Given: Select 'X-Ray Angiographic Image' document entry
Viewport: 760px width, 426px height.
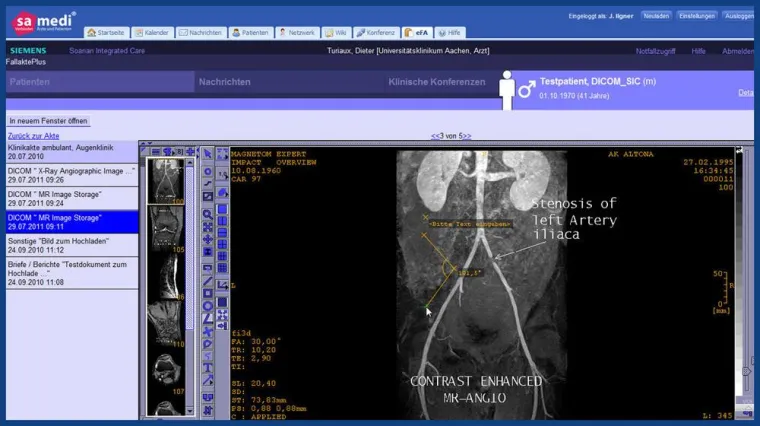Looking at the screenshot, I should coord(69,175).
